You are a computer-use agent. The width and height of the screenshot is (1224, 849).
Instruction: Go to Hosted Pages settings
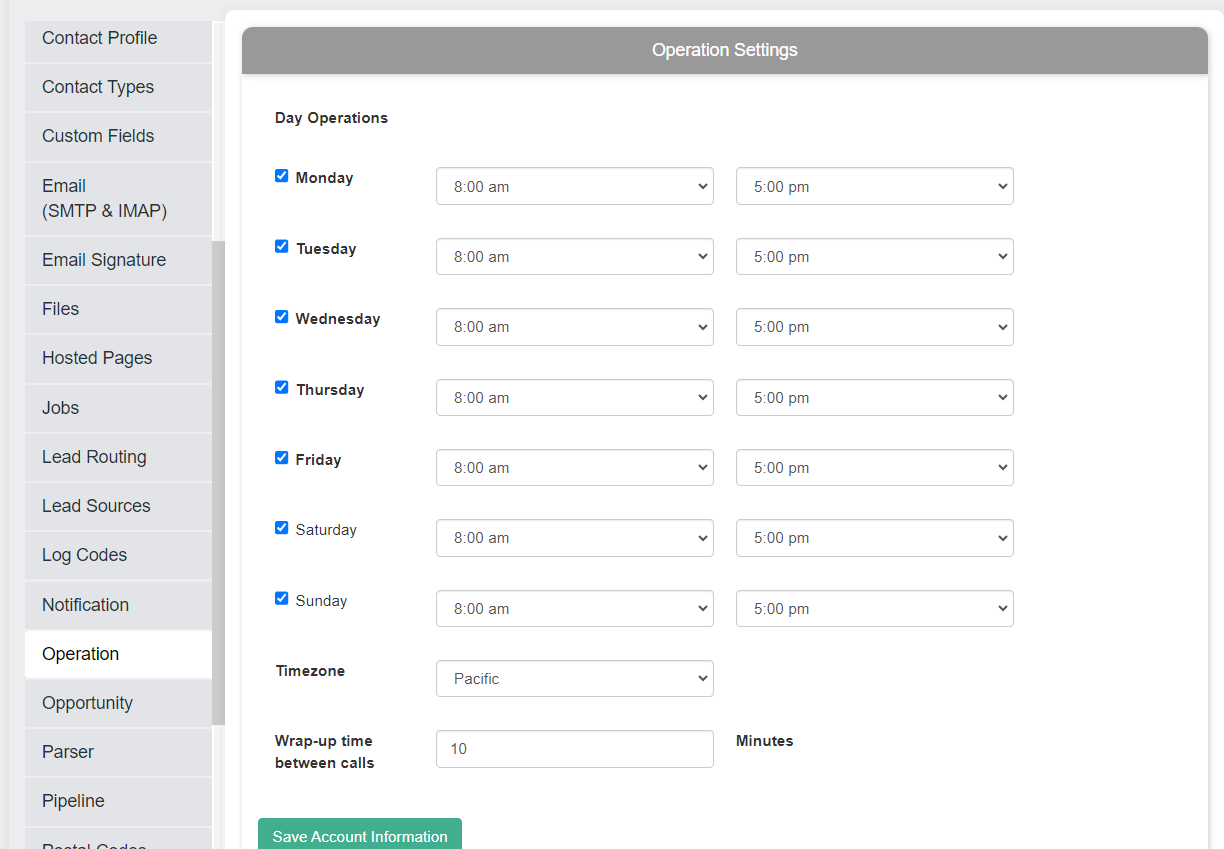[x=118, y=358]
